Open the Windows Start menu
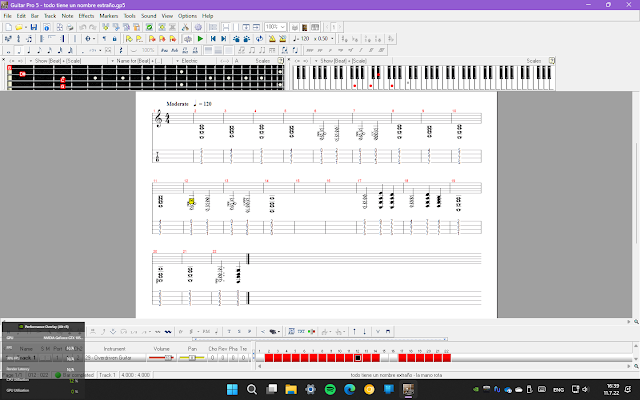 [232, 389]
